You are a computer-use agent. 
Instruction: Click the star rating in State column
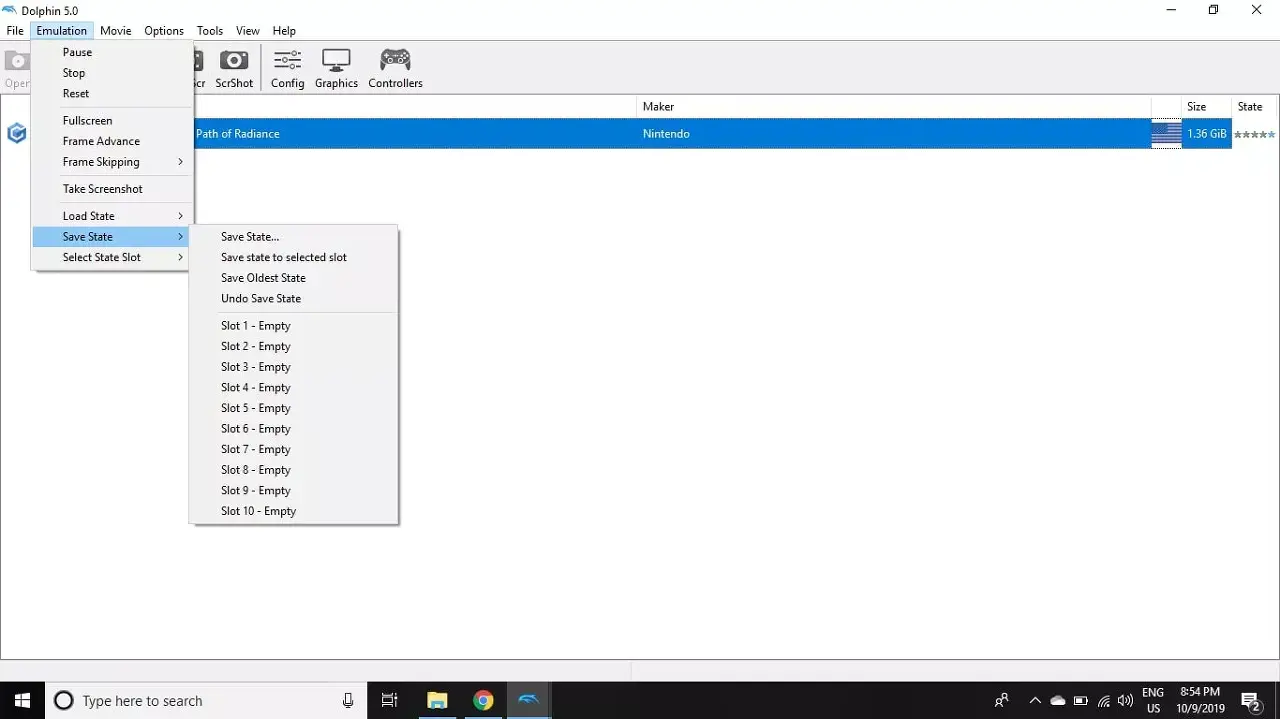1254,134
